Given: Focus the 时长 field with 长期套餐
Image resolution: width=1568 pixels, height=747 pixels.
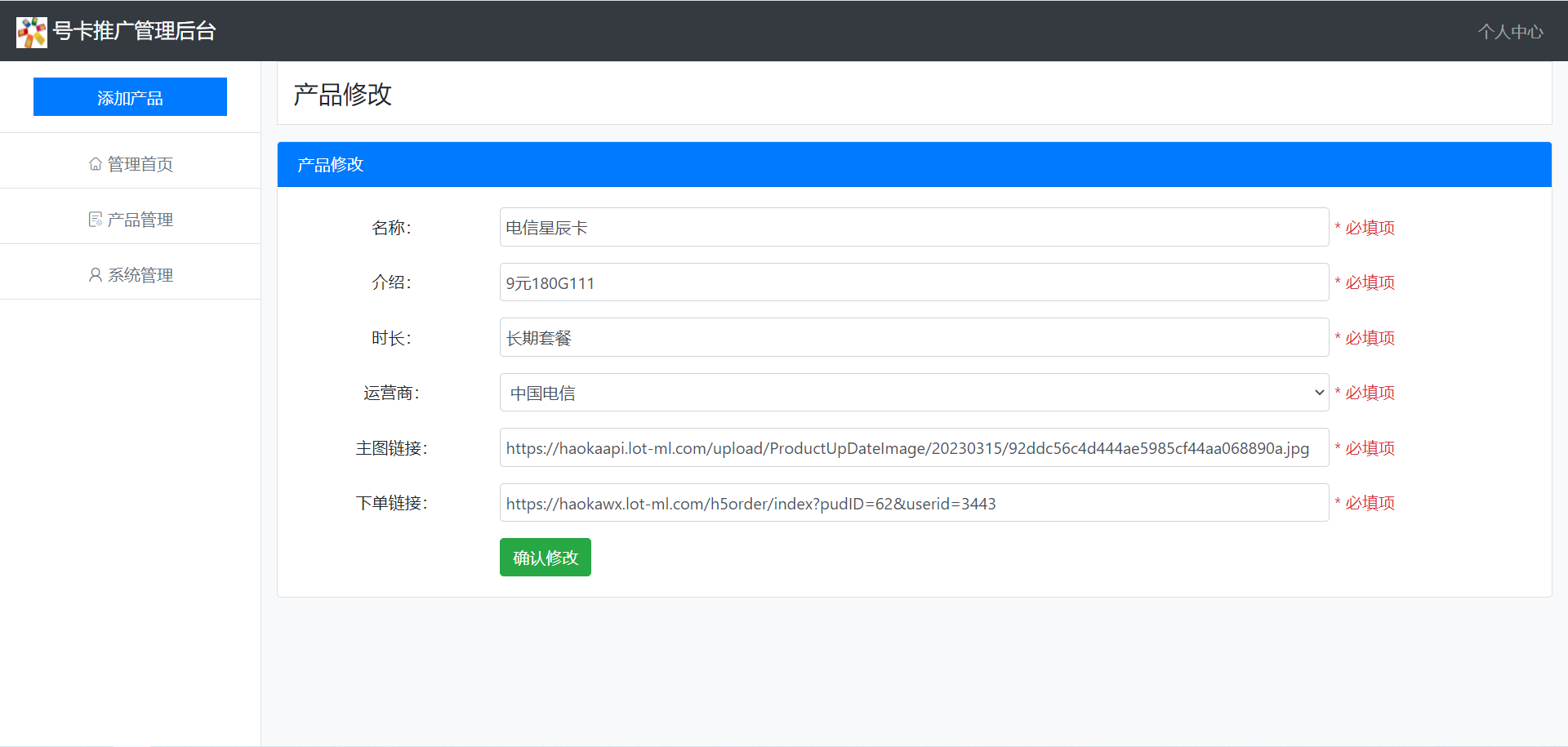Looking at the screenshot, I should tap(913, 337).
